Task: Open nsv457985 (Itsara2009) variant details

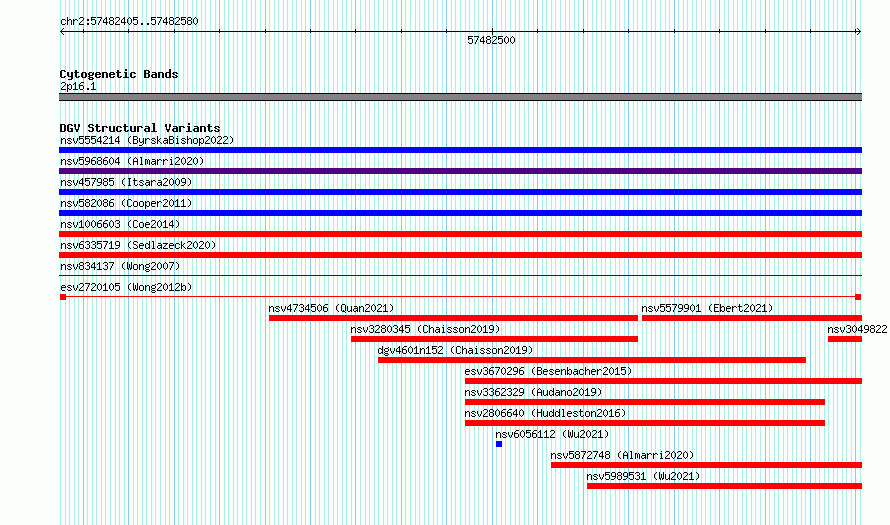Action: pyautogui.click(x=126, y=182)
